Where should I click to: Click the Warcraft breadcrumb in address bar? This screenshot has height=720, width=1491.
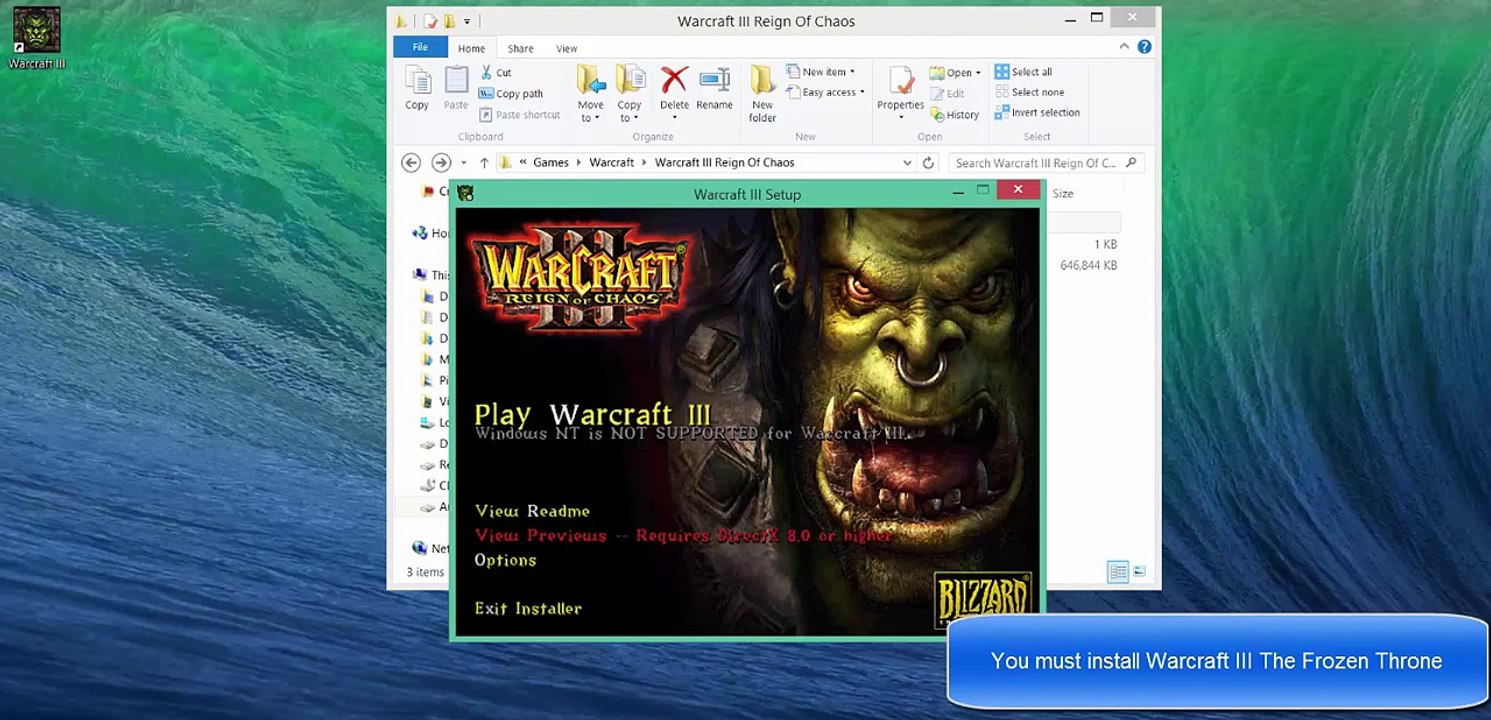click(x=611, y=163)
